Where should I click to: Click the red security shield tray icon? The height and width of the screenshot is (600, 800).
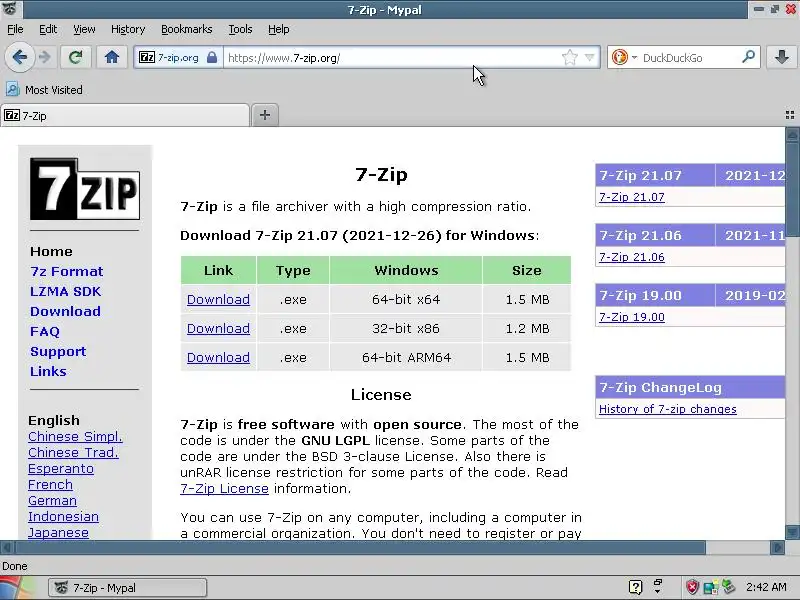click(x=692, y=587)
